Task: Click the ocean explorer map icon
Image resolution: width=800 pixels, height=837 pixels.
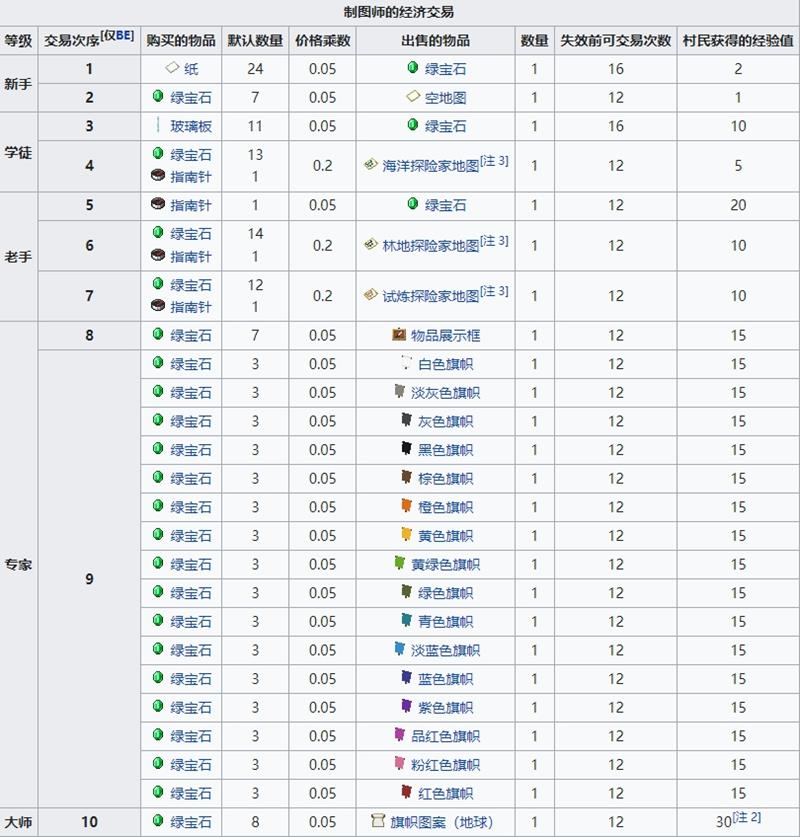Action: tap(370, 166)
